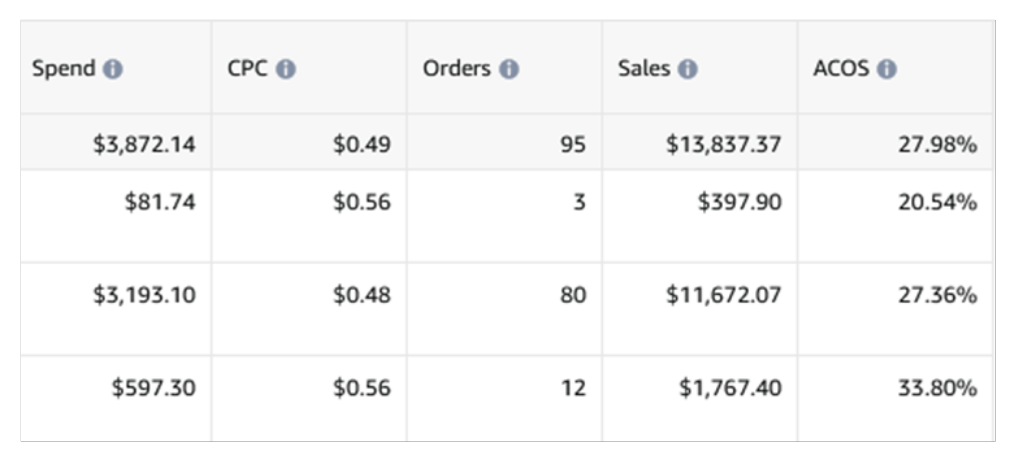Select the $3,872.14 total spend cell
The width and height of the screenshot is (1024, 461).
coord(144,144)
